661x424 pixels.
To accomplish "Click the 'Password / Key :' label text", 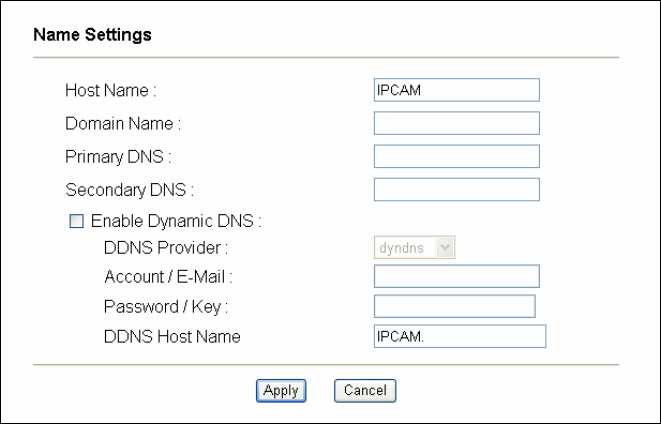I will (x=166, y=306).
